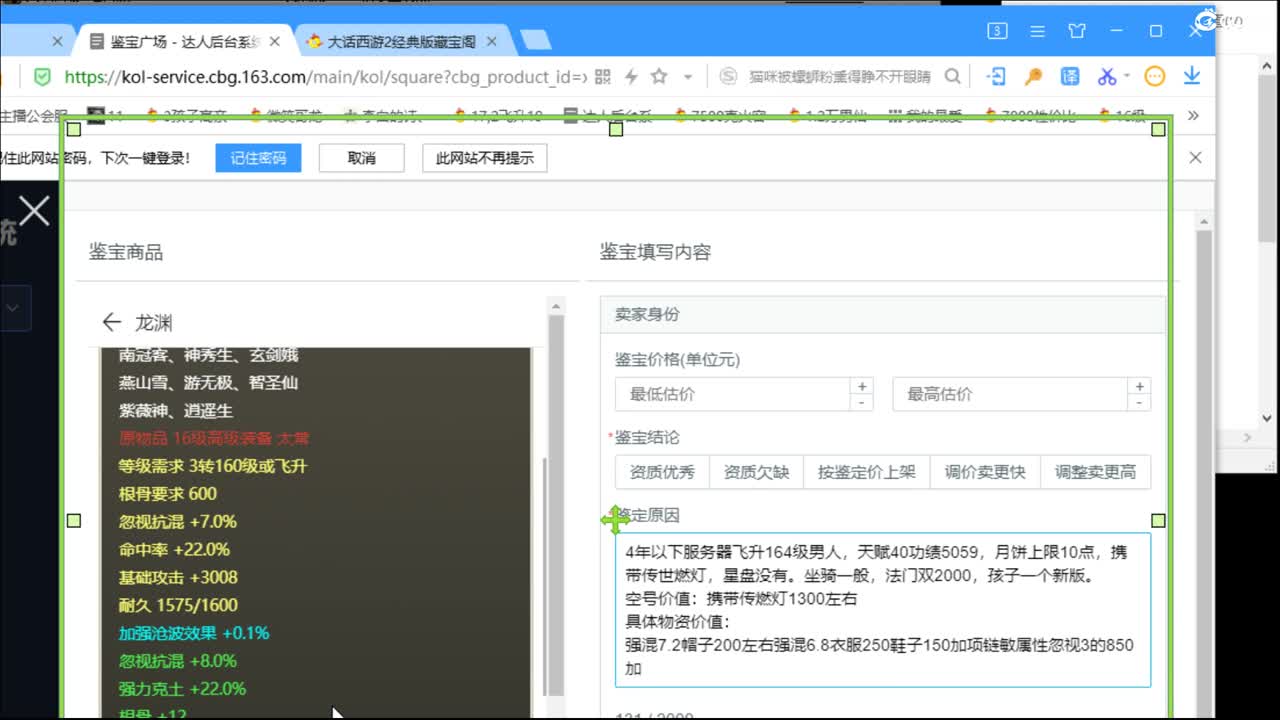The width and height of the screenshot is (1280, 720).
Task: Click the 忽视抗混 +8.0% line
Action: pos(178,661)
